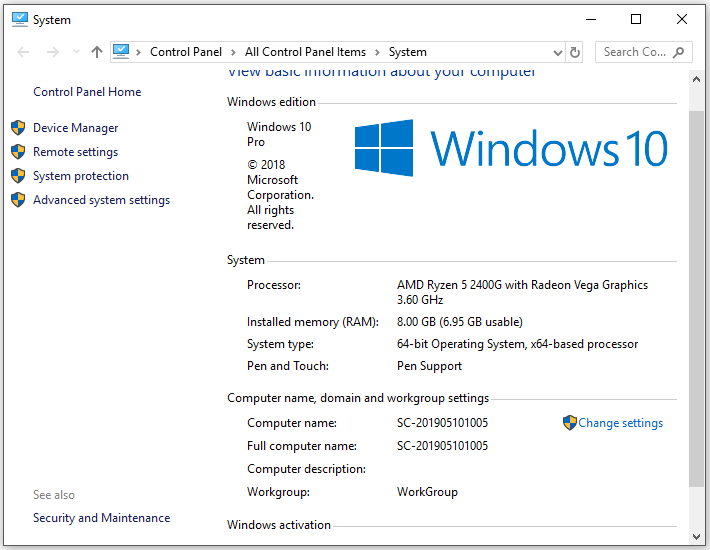Click Change settings link
This screenshot has height=550, width=710.
pyautogui.click(x=620, y=423)
